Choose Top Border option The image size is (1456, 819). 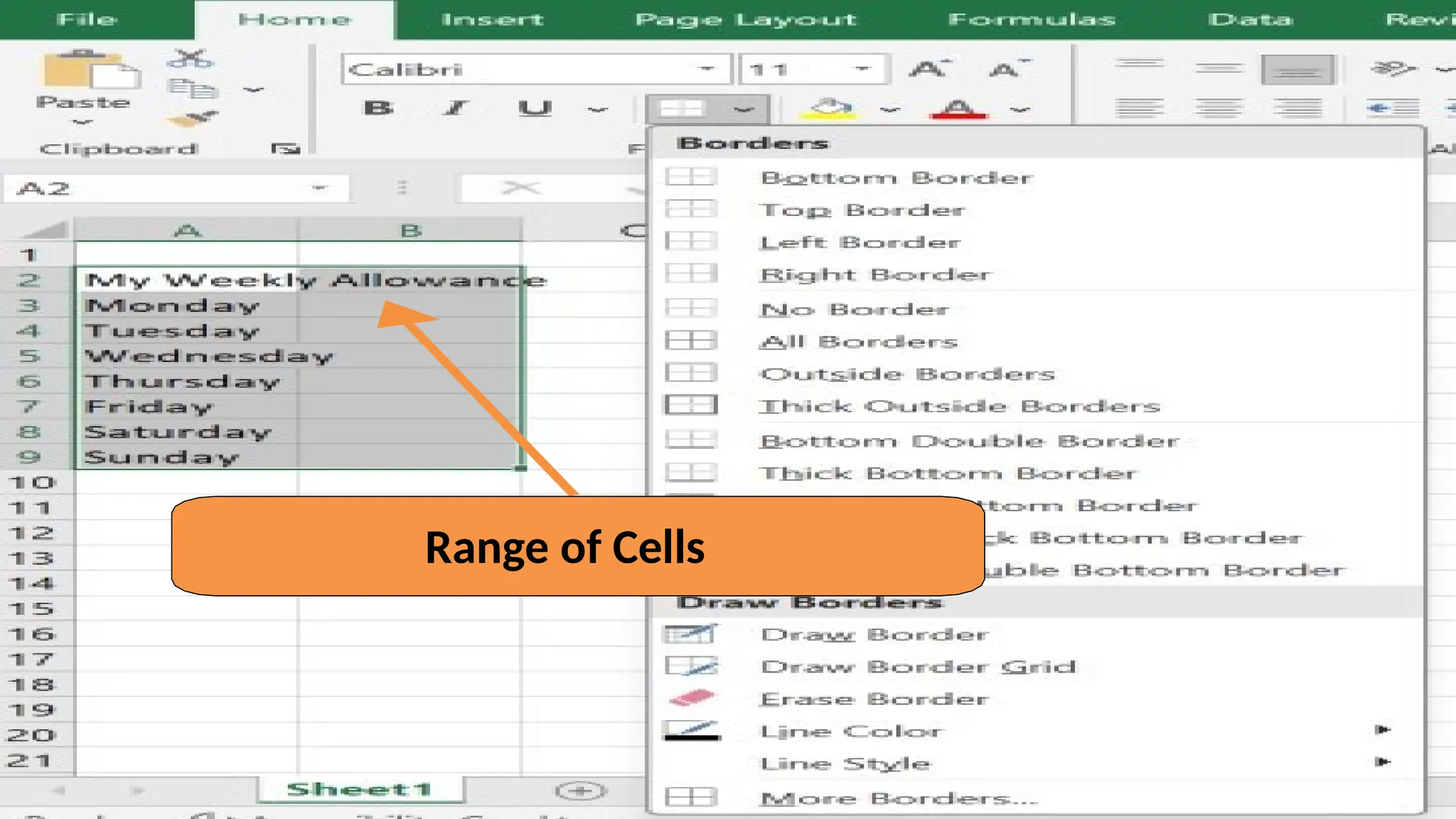(1038, 210)
